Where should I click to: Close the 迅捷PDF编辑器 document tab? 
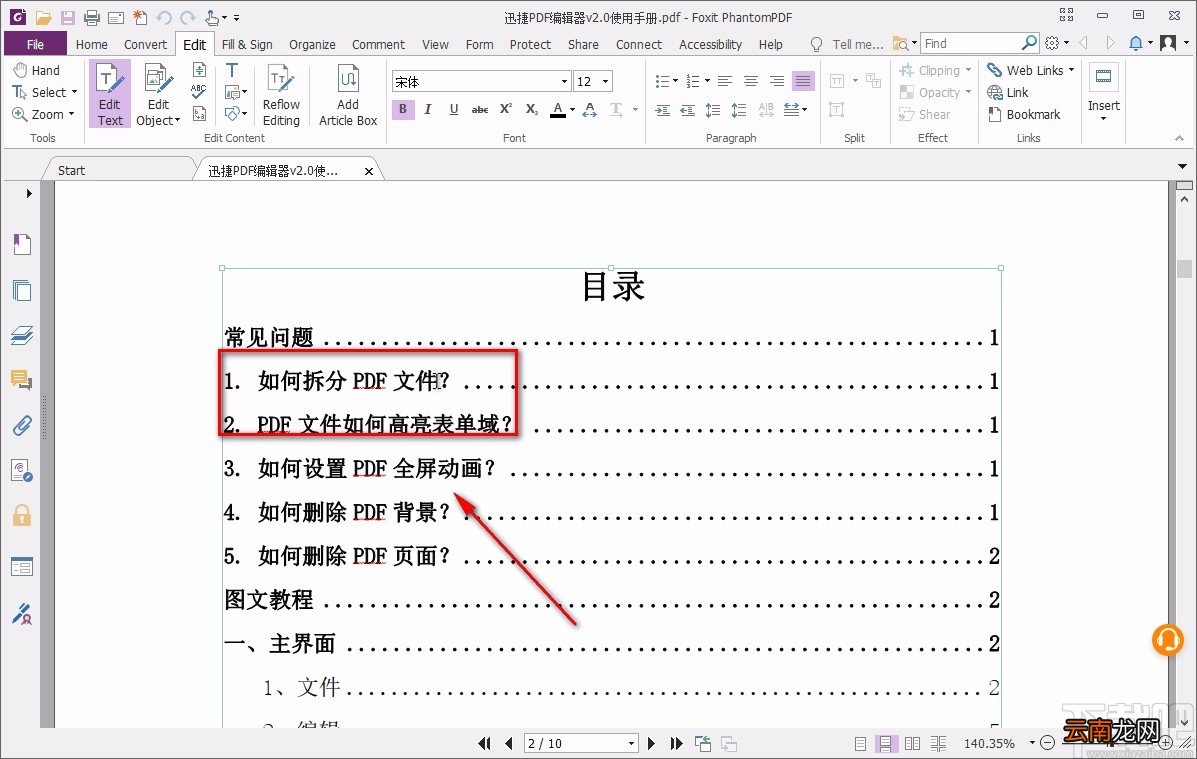369,171
